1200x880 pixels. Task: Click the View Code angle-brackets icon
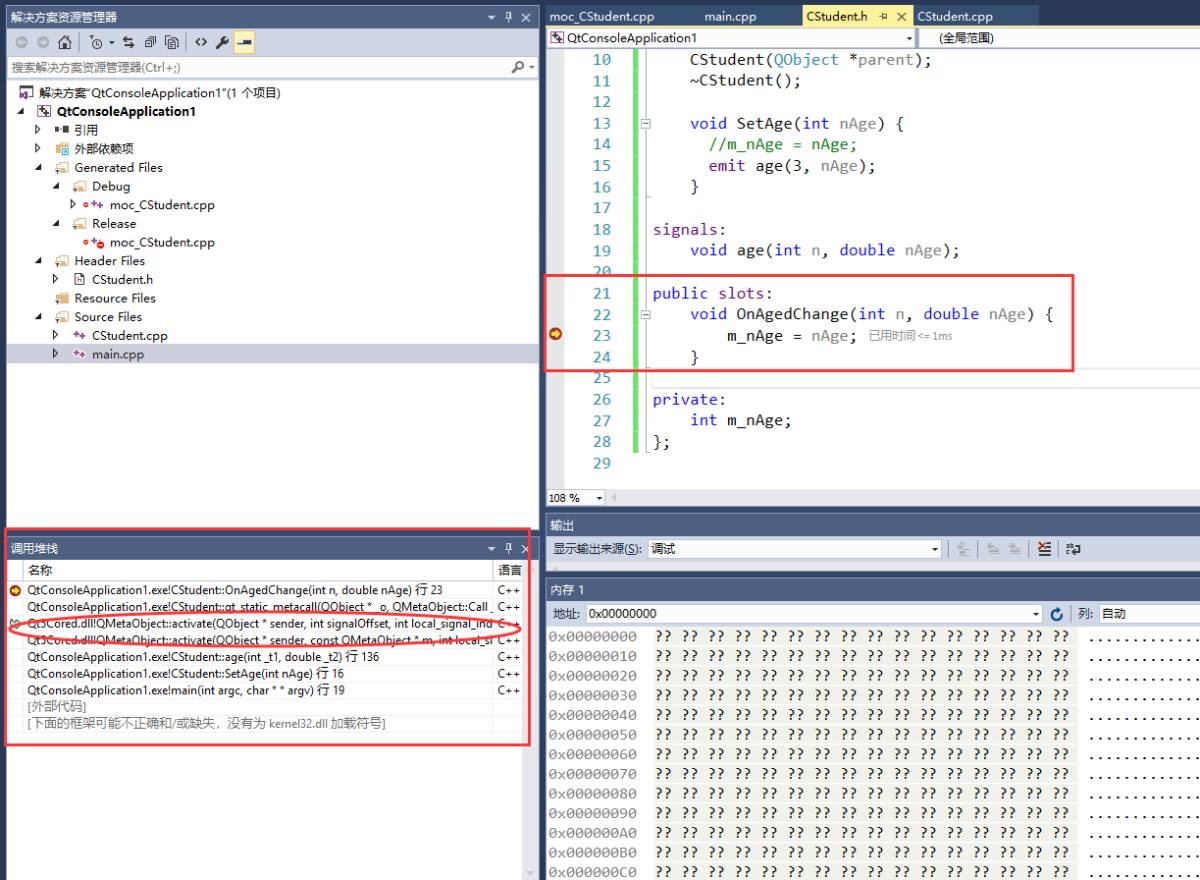point(201,42)
